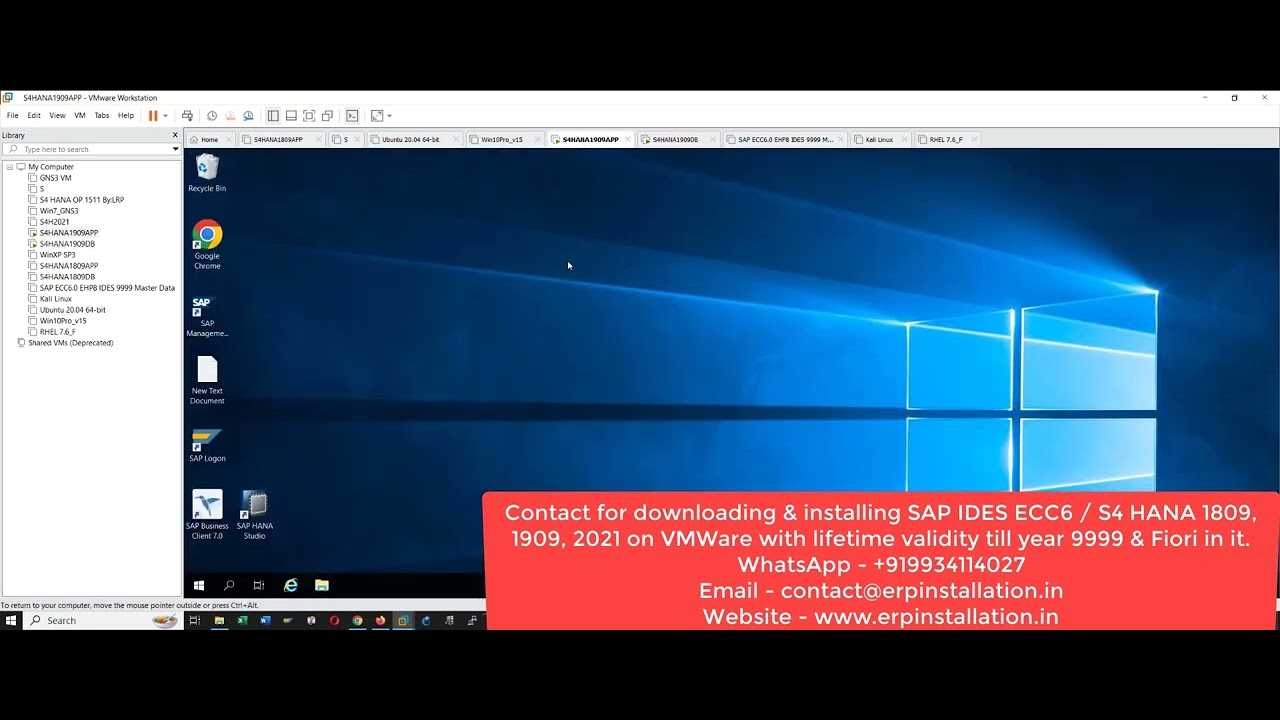This screenshot has height=720, width=1280.
Task: Open the power options dropdown arrow
Action: point(165,116)
